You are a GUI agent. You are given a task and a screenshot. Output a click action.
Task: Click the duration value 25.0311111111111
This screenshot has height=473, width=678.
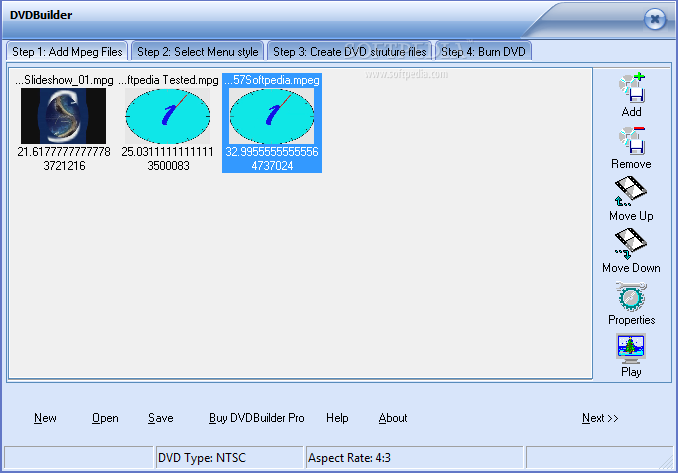coord(168,152)
